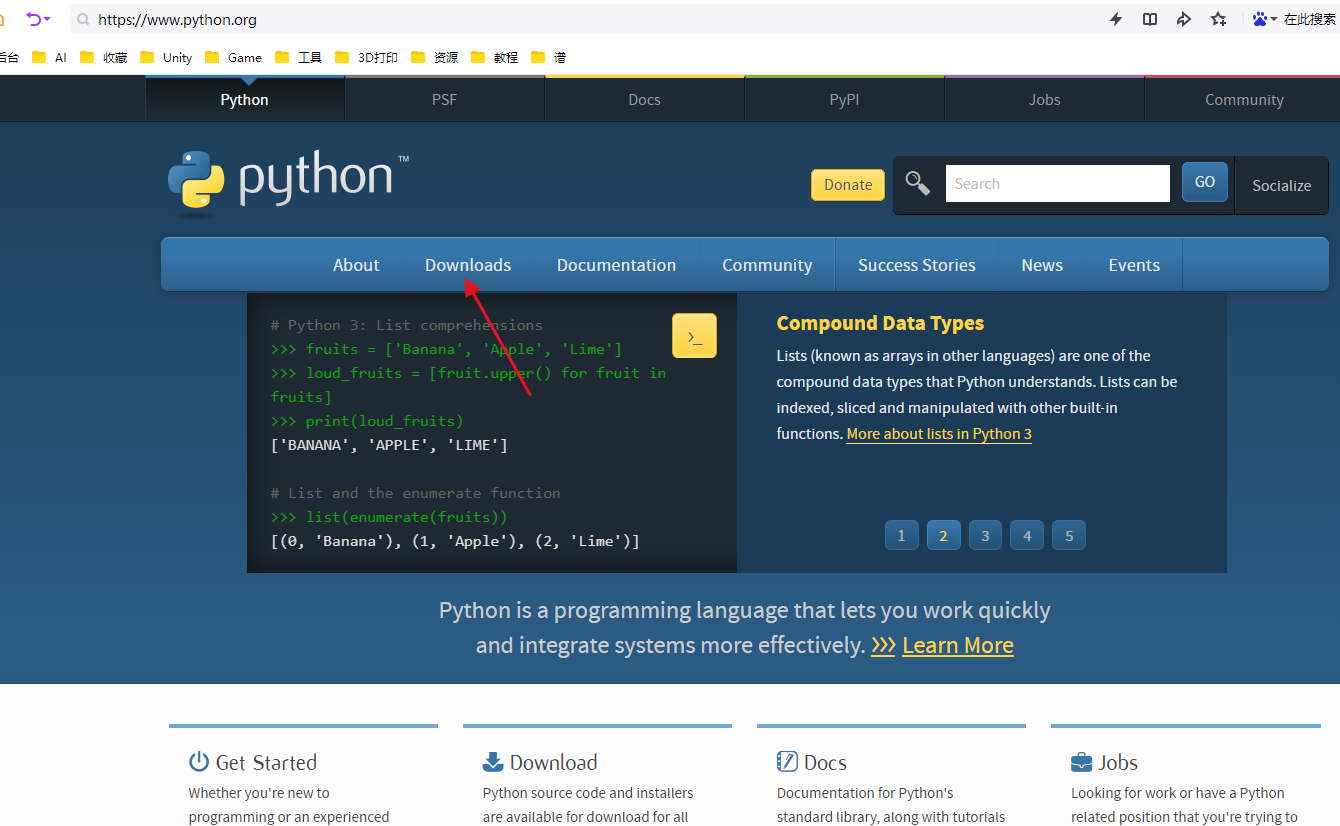The image size is (1340, 826).
Task: Open the Unity bookmarks folder
Action: 166,57
